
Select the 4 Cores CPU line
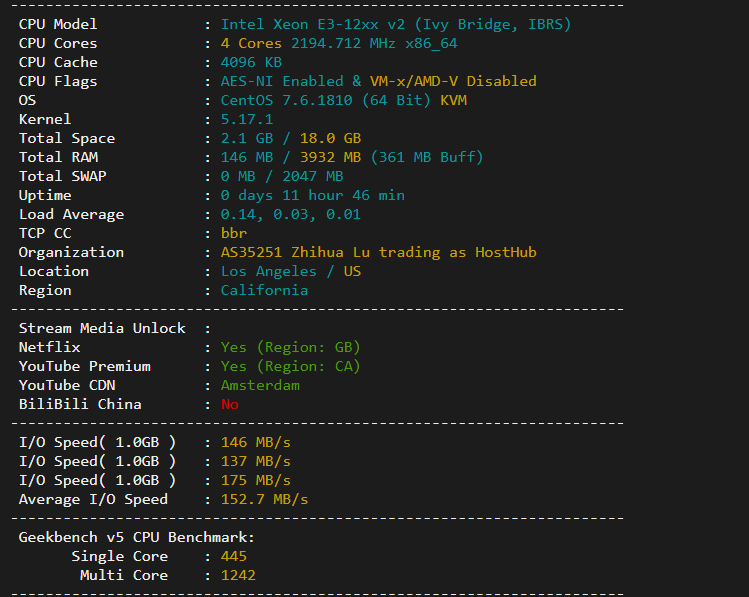[339, 43]
